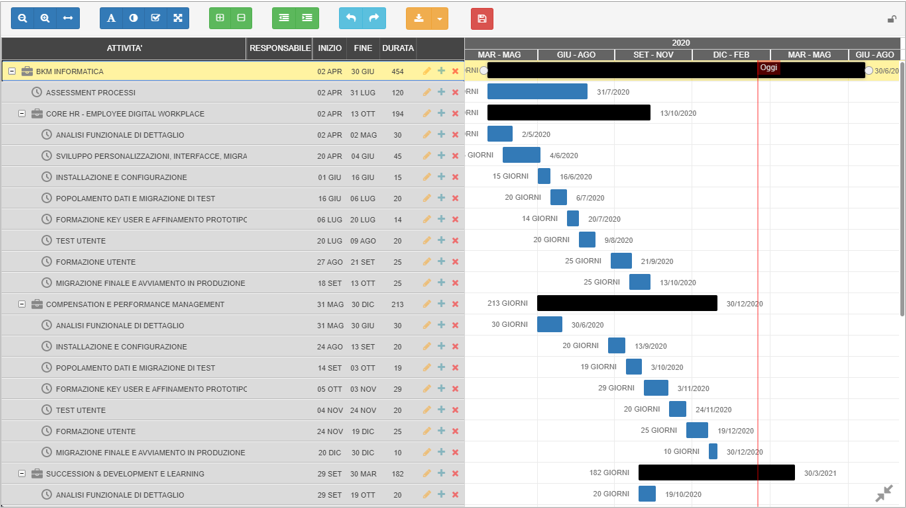Add a task at POPOLAMENTO DATI row ending 06 LUG

click(x=441, y=198)
